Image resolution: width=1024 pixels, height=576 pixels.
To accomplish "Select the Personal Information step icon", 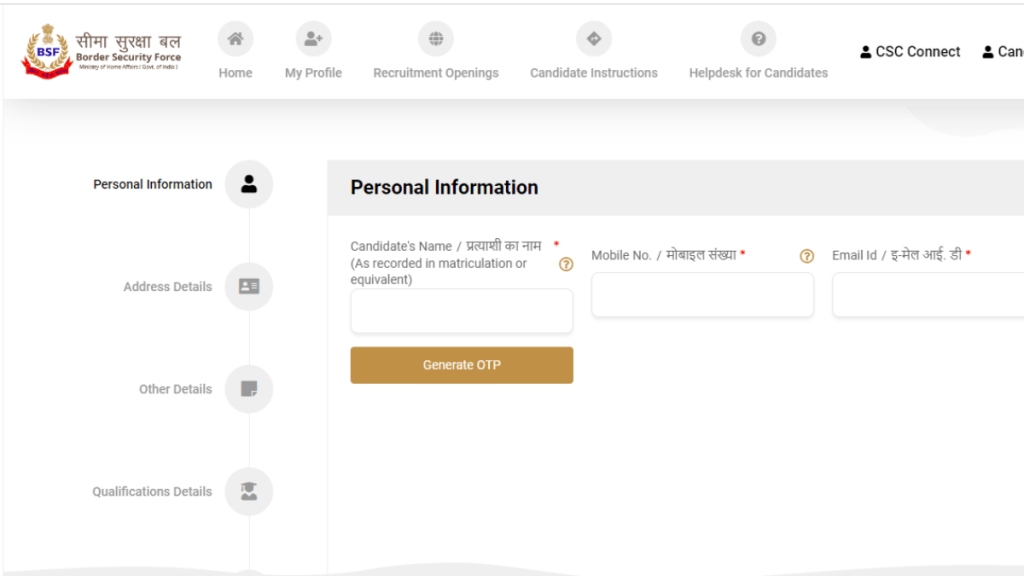I will tap(249, 184).
